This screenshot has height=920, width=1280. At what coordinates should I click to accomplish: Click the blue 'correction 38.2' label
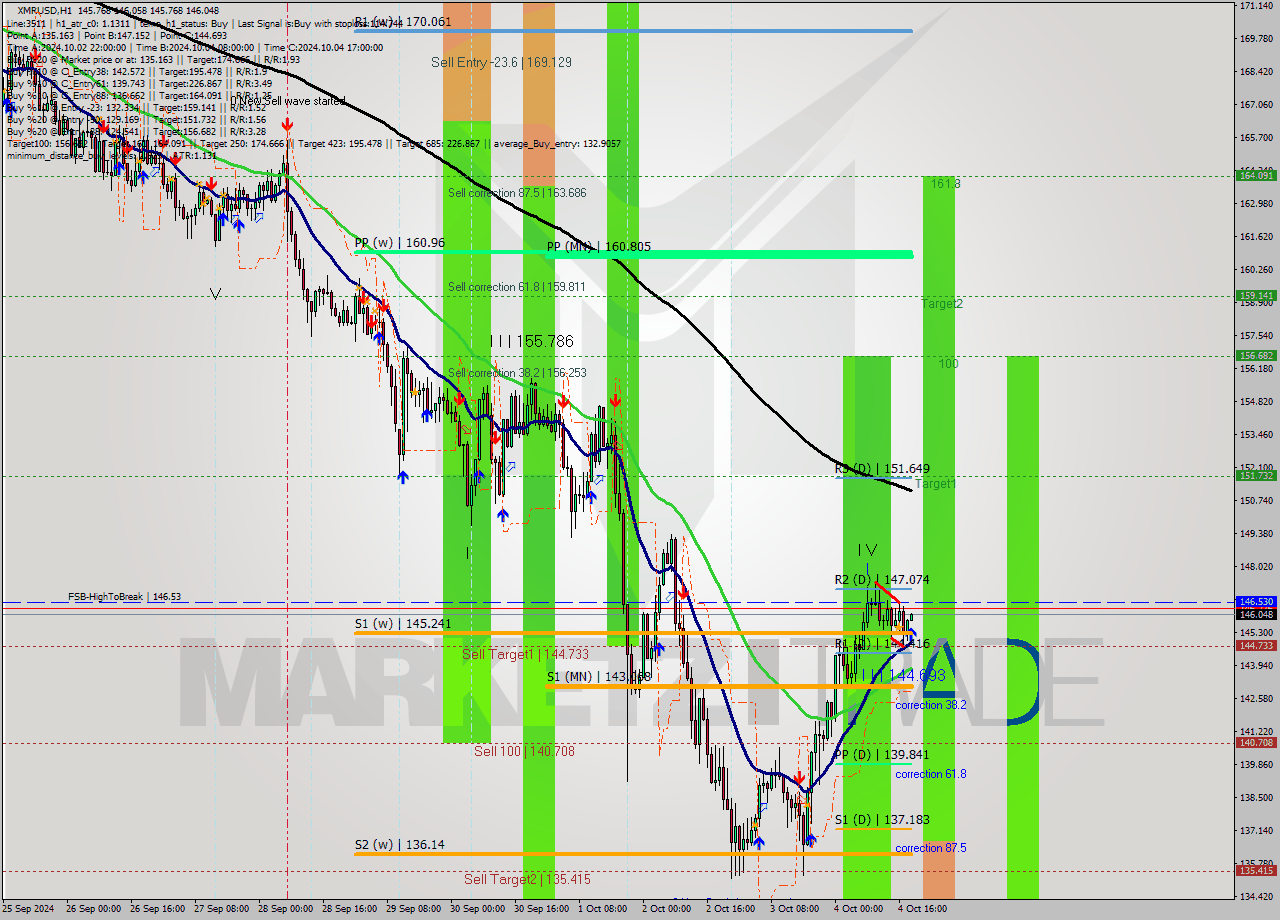click(x=931, y=705)
